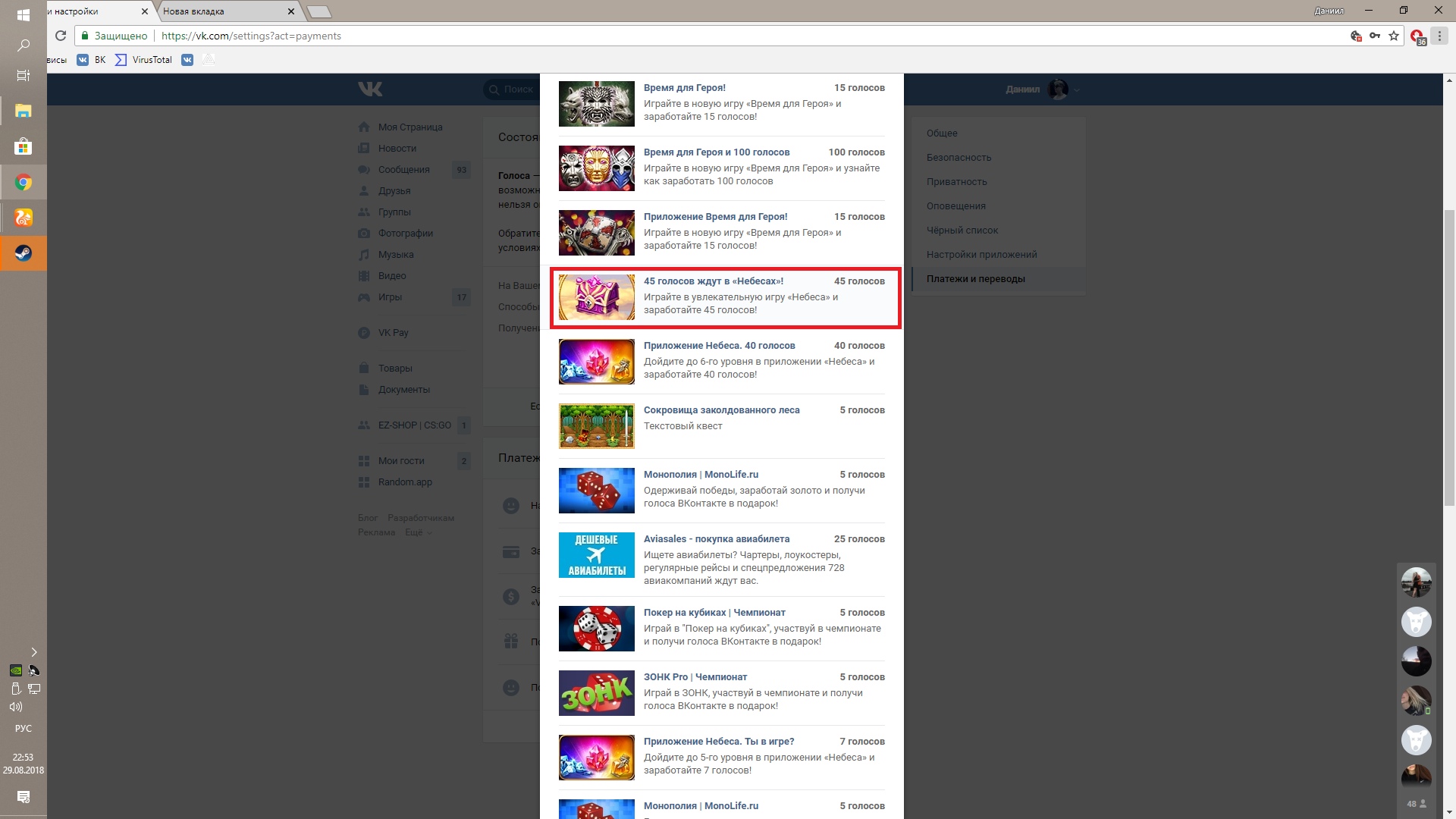Open Chrome three-dot menu
The height and width of the screenshot is (819, 1456).
tap(1439, 36)
